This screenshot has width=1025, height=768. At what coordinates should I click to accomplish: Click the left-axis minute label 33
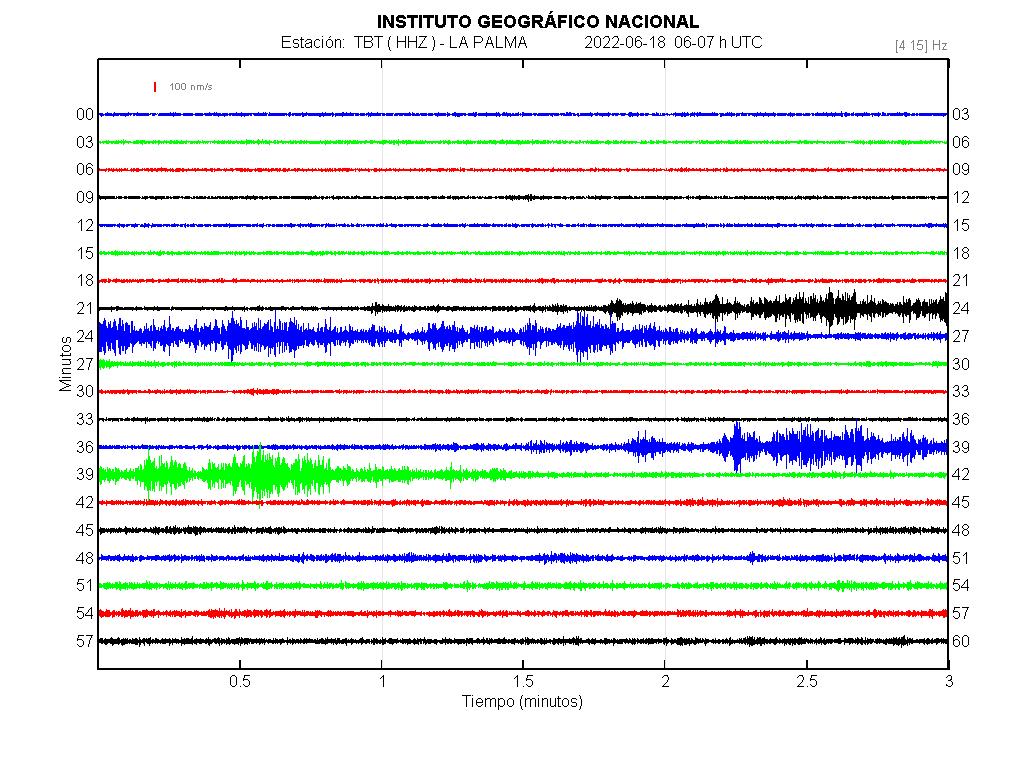click(x=85, y=419)
